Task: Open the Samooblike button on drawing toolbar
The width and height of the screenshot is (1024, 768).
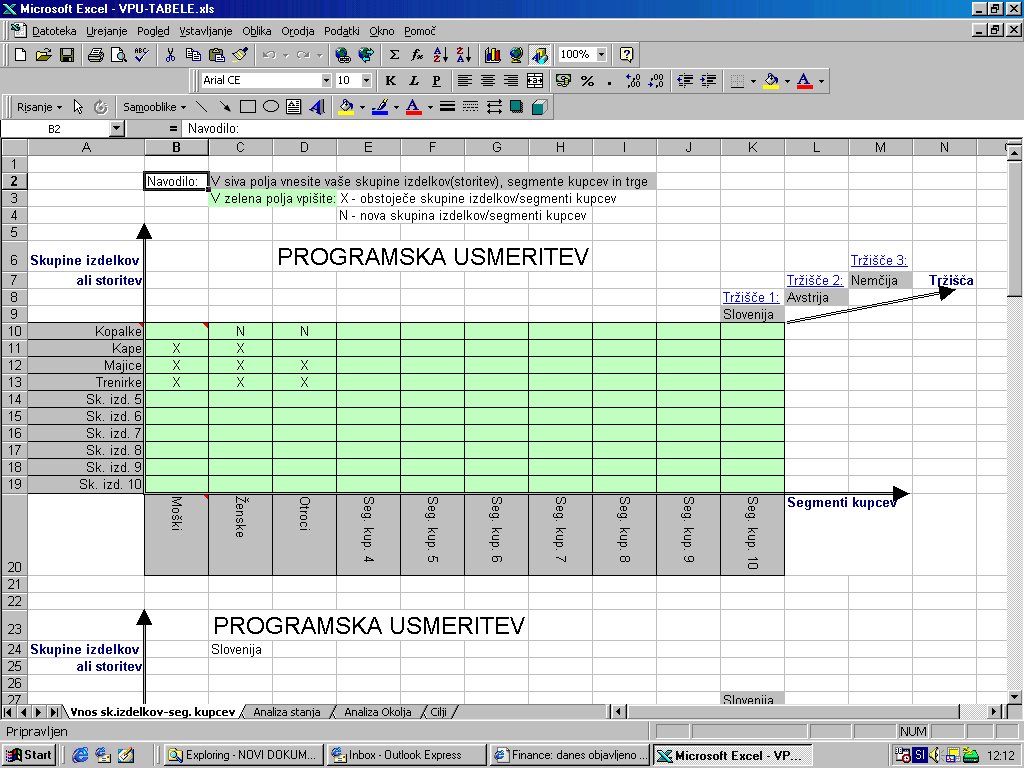Action: point(153,106)
